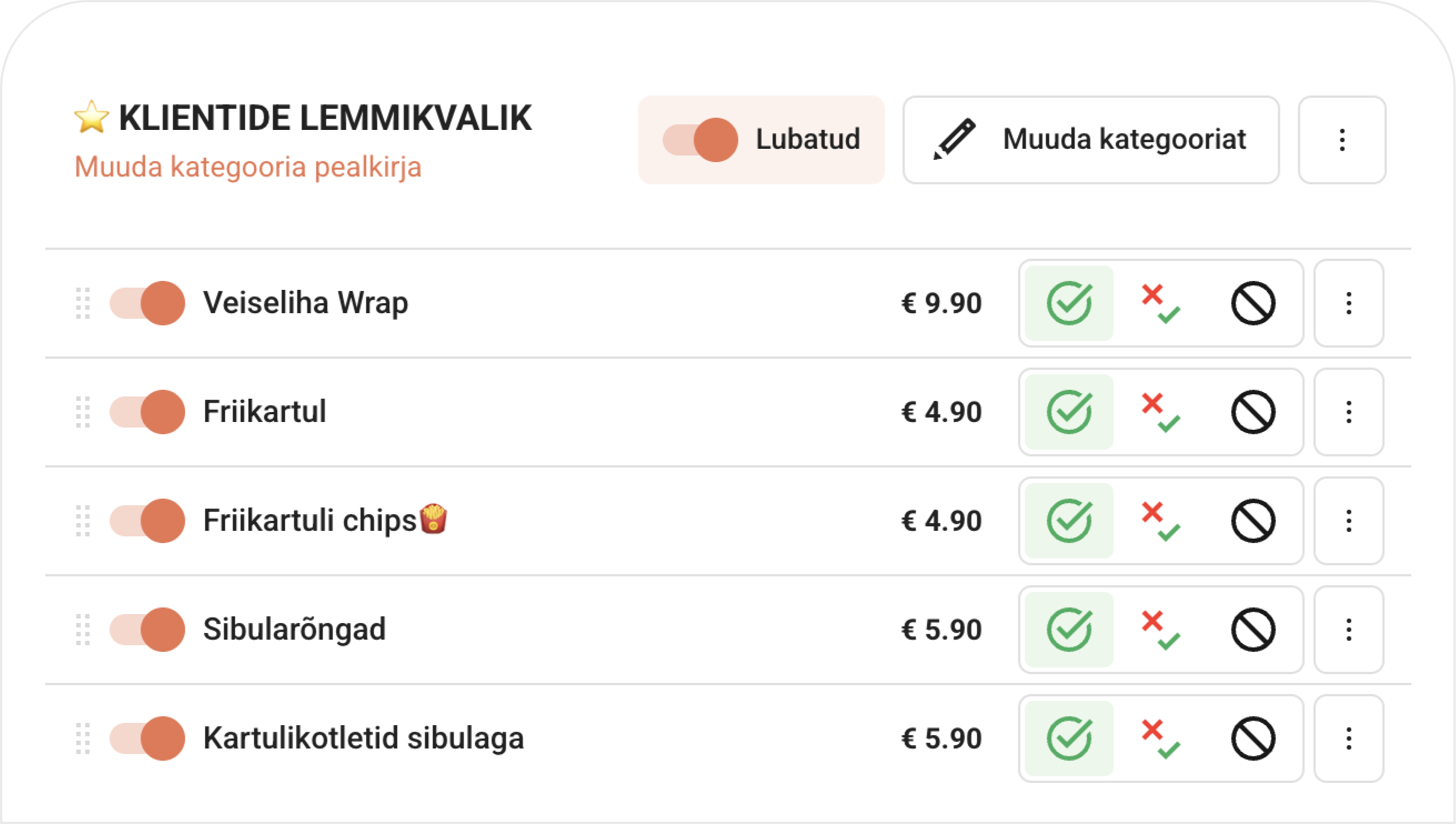Open three-dot menu for Veiseliha Wrap
This screenshot has width=1456, height=824.
coord(1348,303)
